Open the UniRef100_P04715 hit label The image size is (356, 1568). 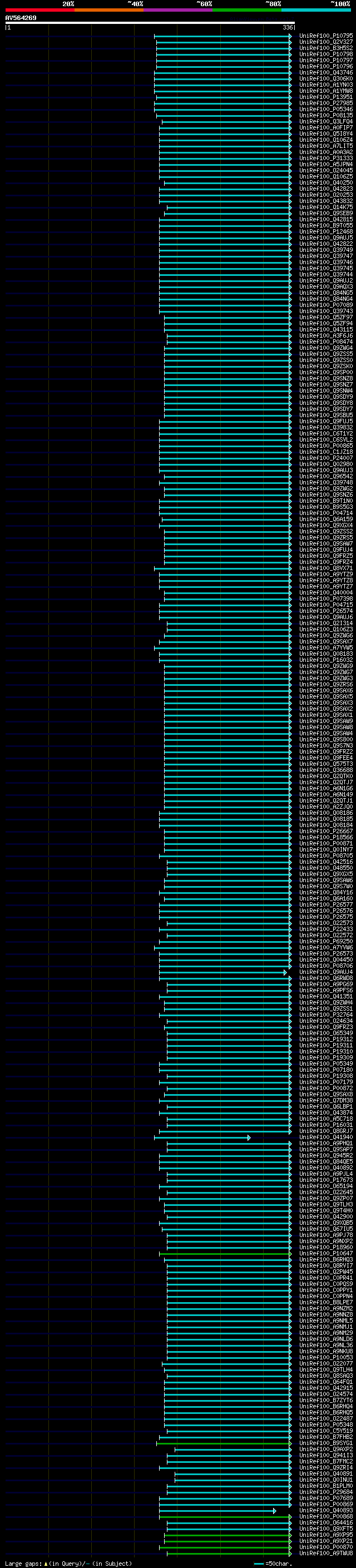point(325,605)
